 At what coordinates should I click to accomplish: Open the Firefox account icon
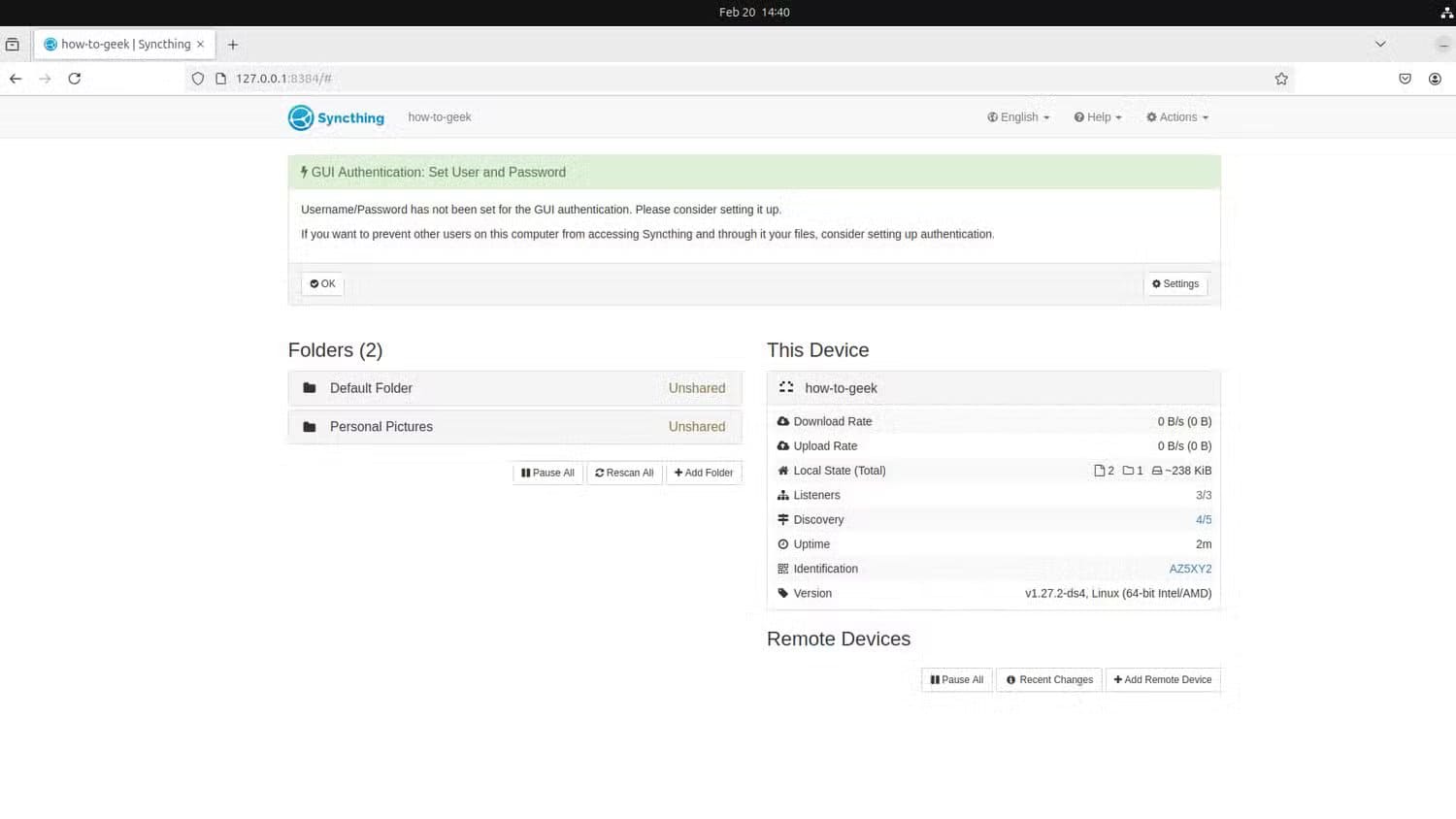tap(1435, 79)
